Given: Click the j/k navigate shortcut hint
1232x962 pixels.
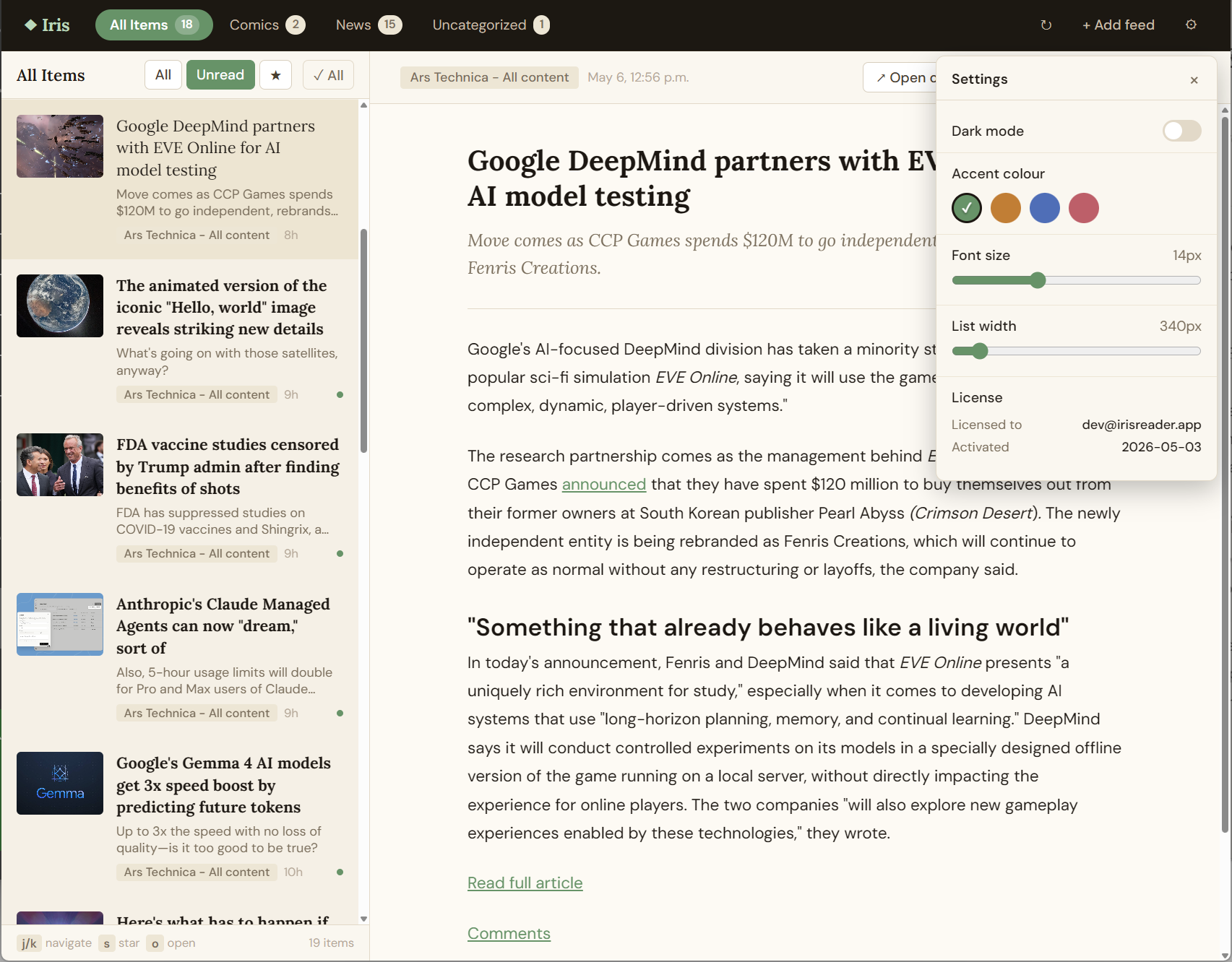Looking at the screenshot, I should pyautogui.click(x=54, y=942).
